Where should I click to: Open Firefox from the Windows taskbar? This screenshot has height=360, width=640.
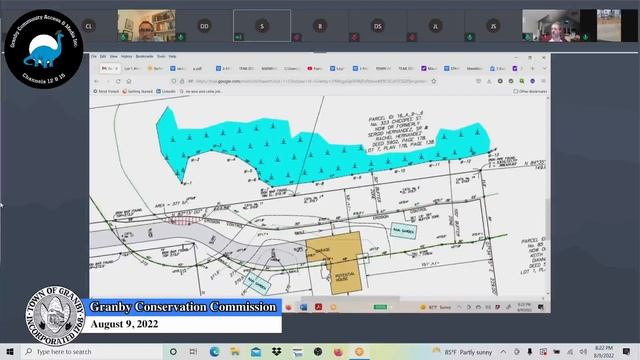338,351
